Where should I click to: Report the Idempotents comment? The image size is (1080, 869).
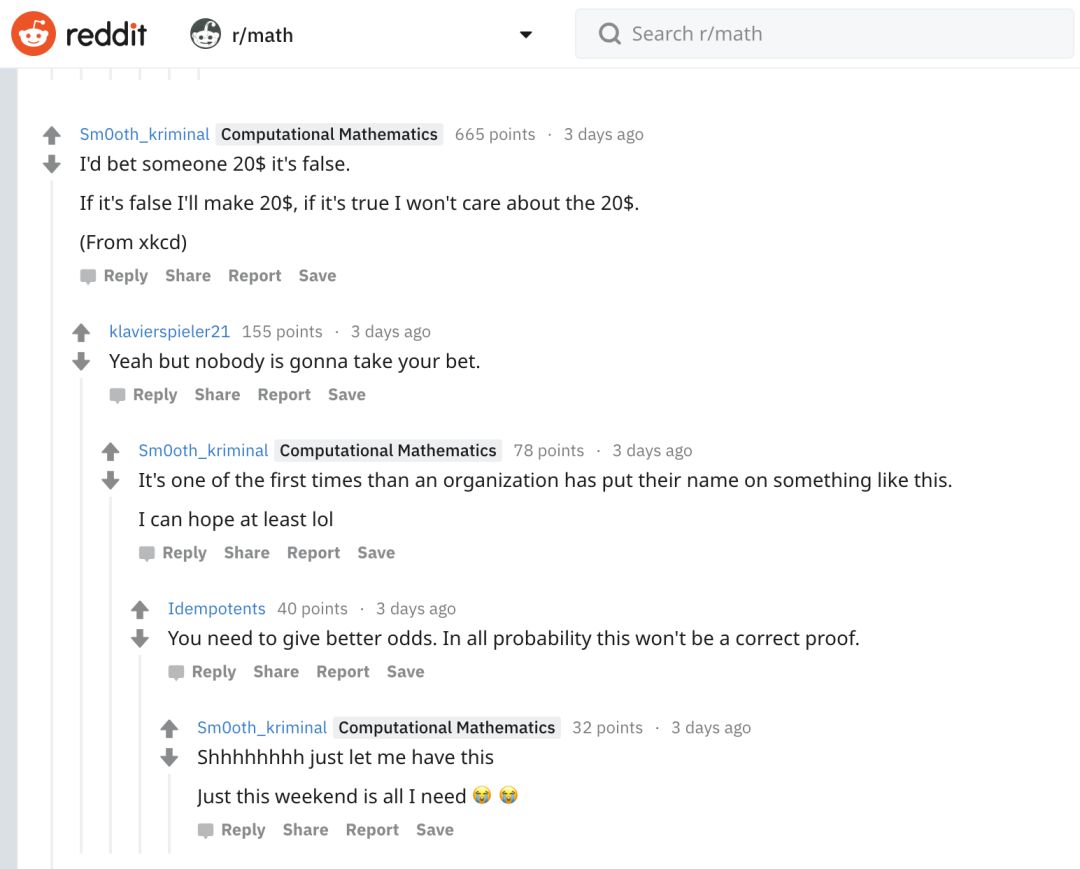(343, 671)
